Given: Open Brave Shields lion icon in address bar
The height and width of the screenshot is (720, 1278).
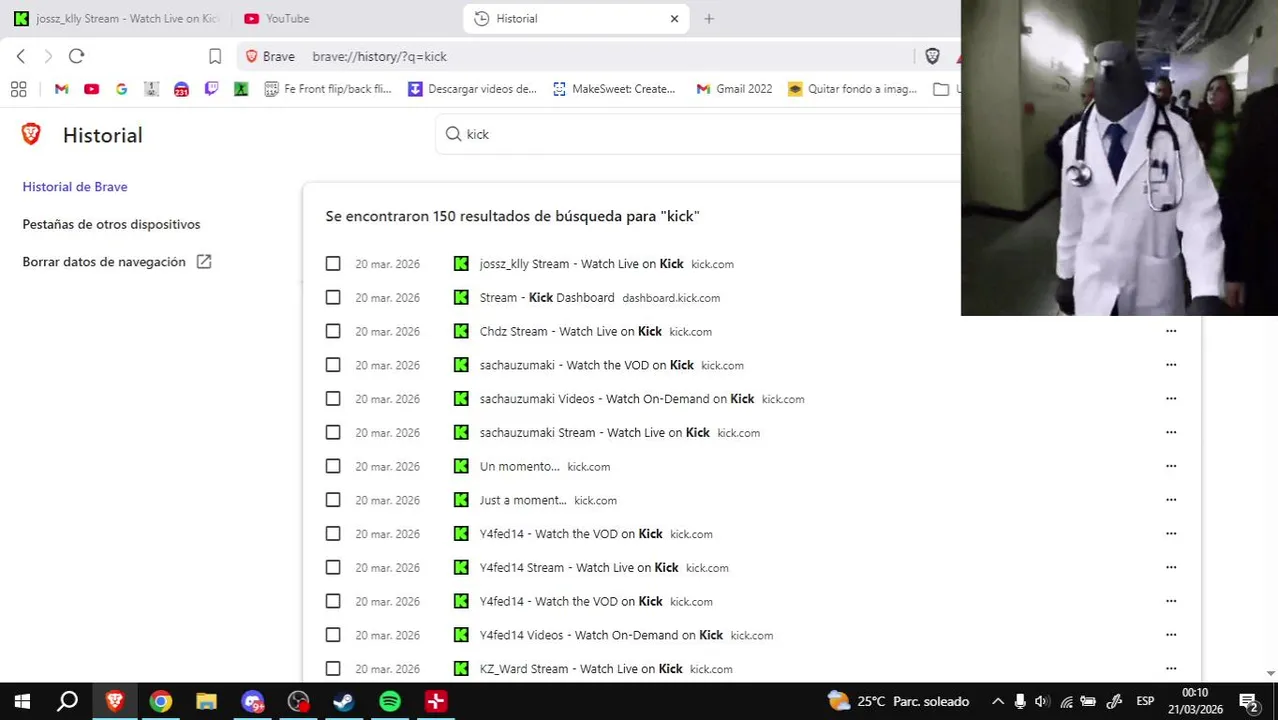Looking at the screenshot, I should [932, 56].
